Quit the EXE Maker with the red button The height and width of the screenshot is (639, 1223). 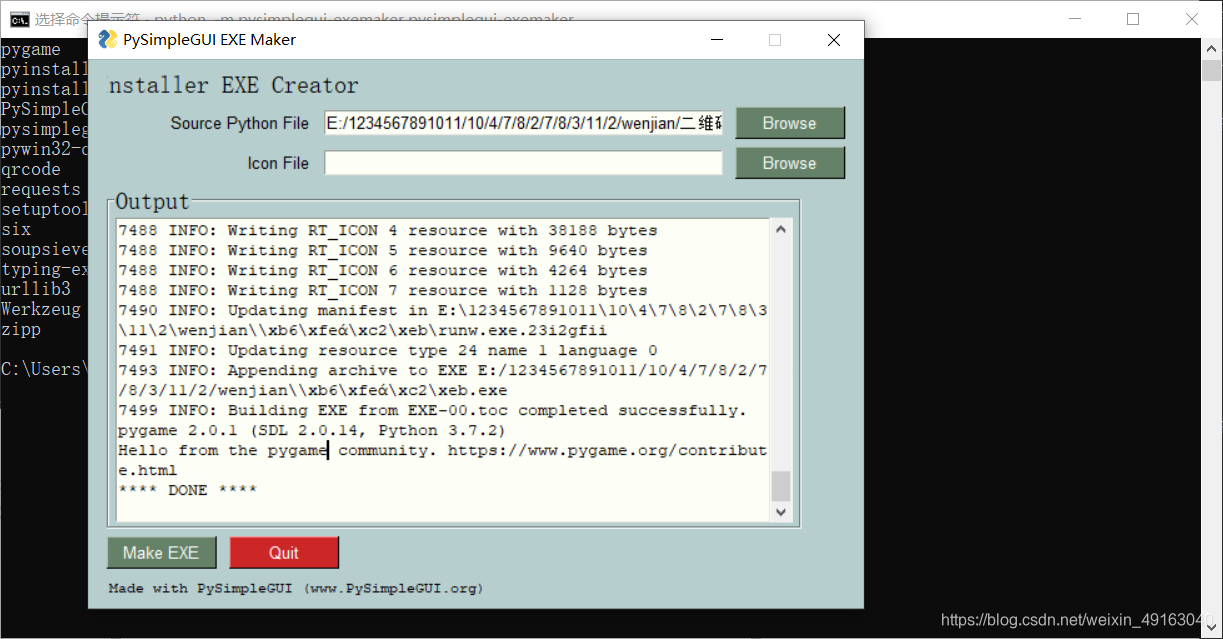284,552
